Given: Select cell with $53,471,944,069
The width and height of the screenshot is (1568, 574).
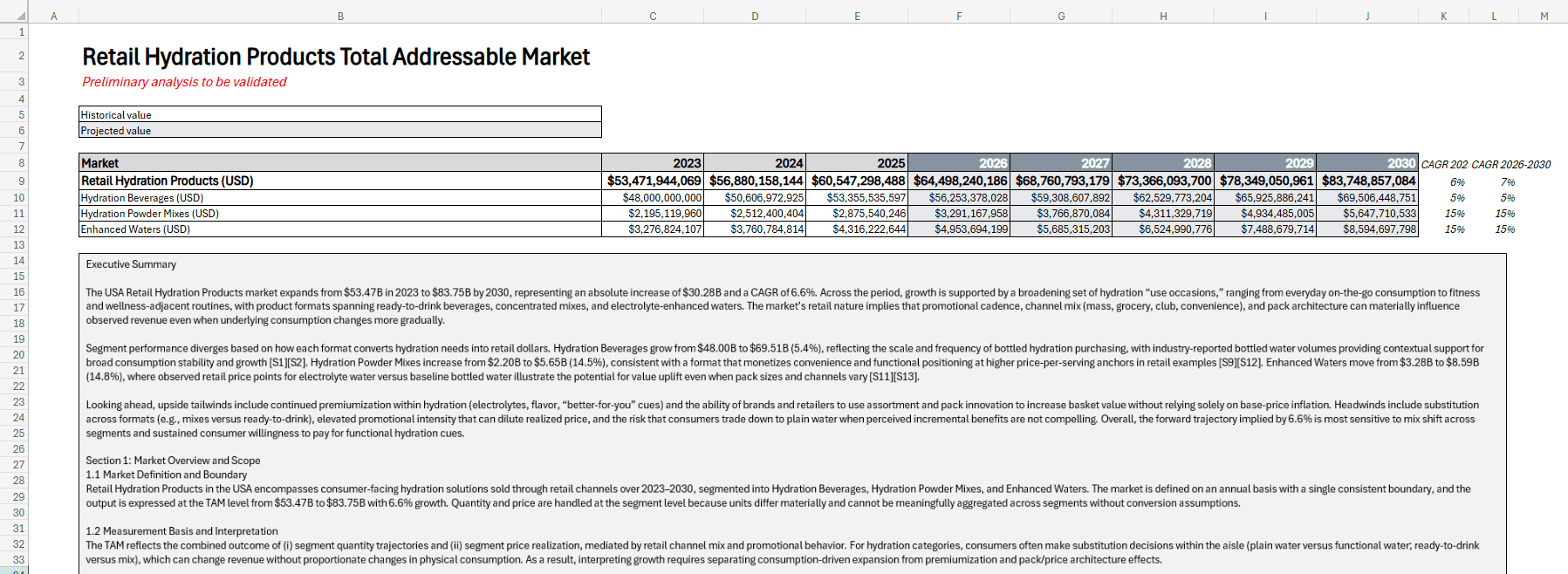Looking at the screenshot, I should coord(653,181).
